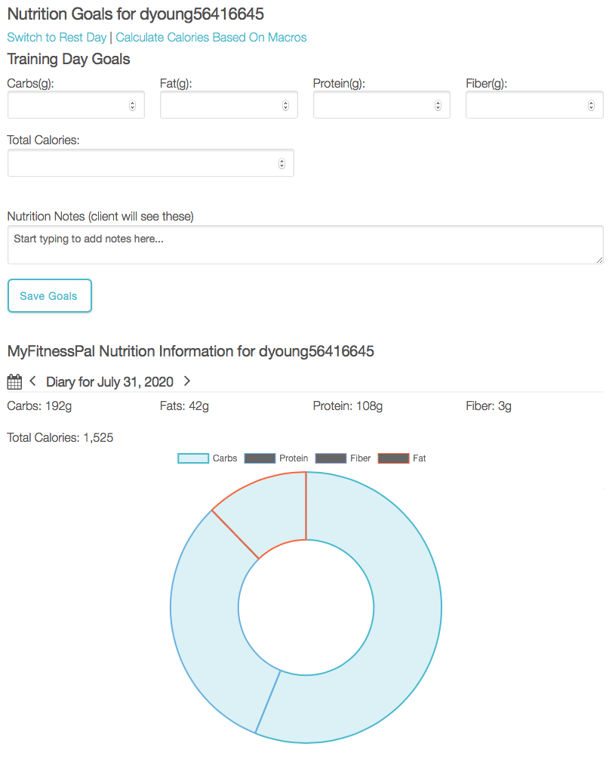Go to previous diary day arrow
The width and height of the screenshot is (609, 768).
(x=33, y=381)
